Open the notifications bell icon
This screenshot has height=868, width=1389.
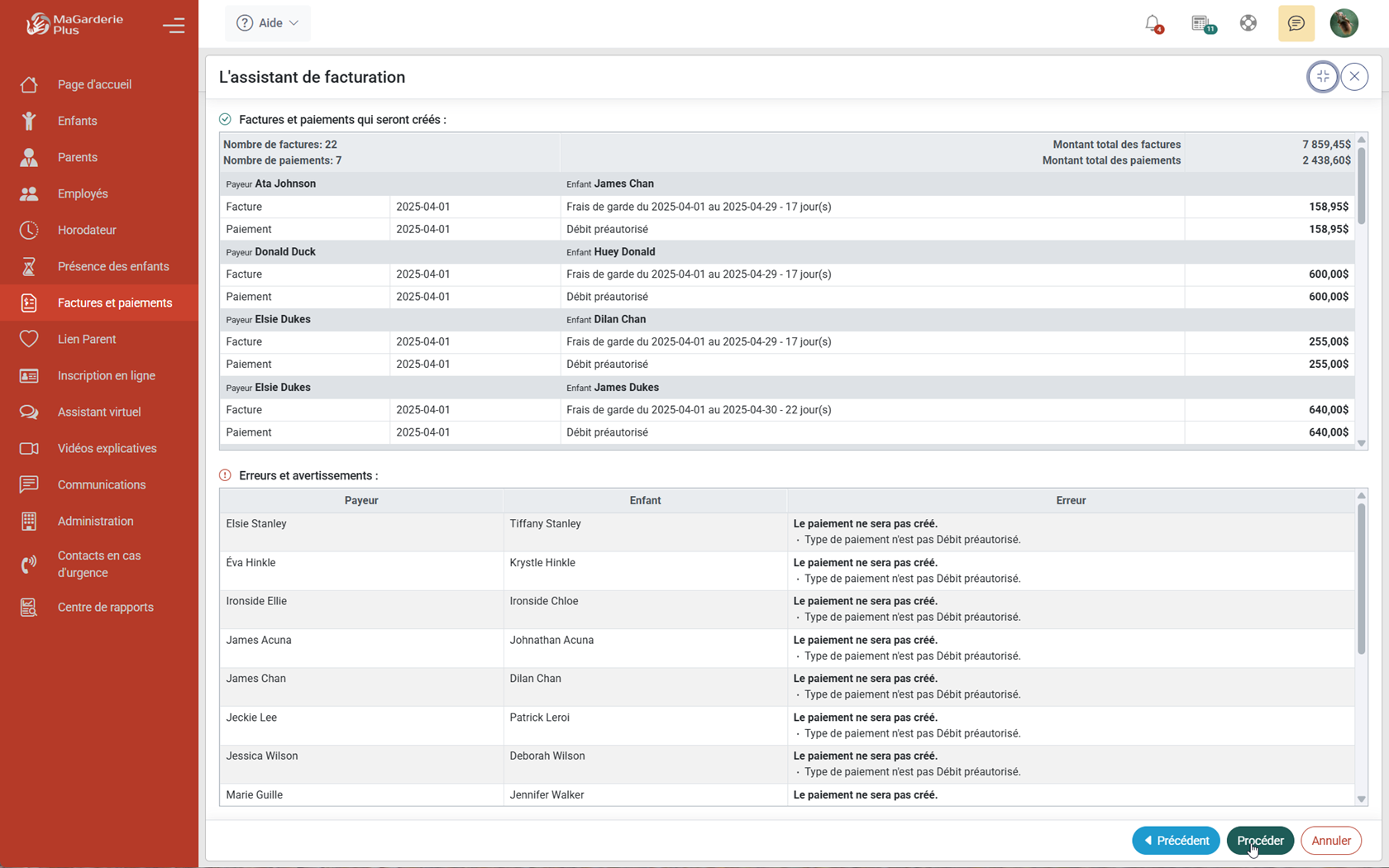pos(1153,23)
